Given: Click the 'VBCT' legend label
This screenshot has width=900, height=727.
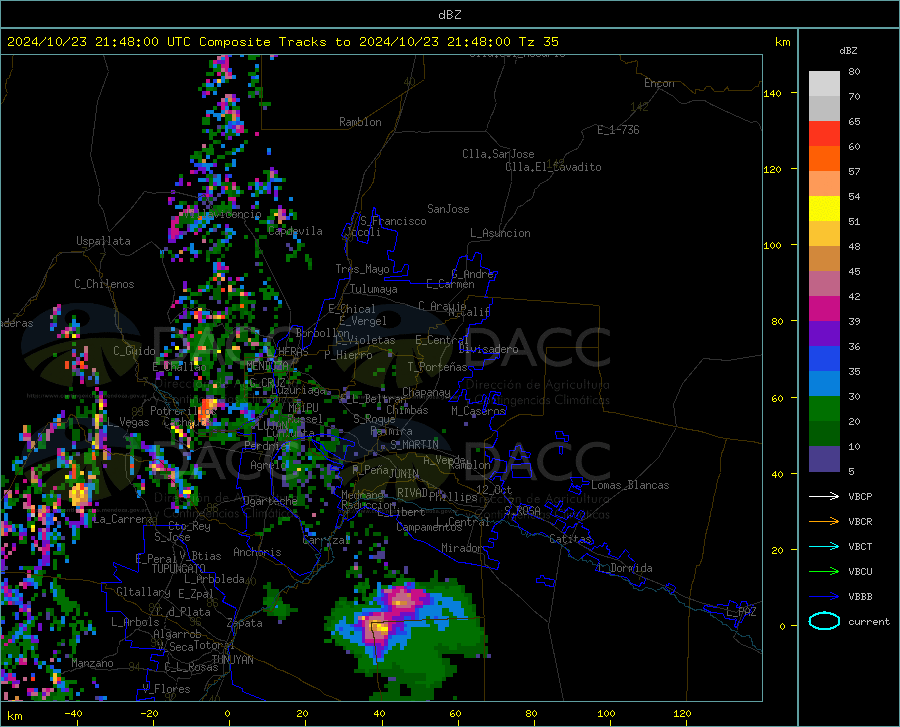Looking at the screenshot, I should click(x=860, y=546).
